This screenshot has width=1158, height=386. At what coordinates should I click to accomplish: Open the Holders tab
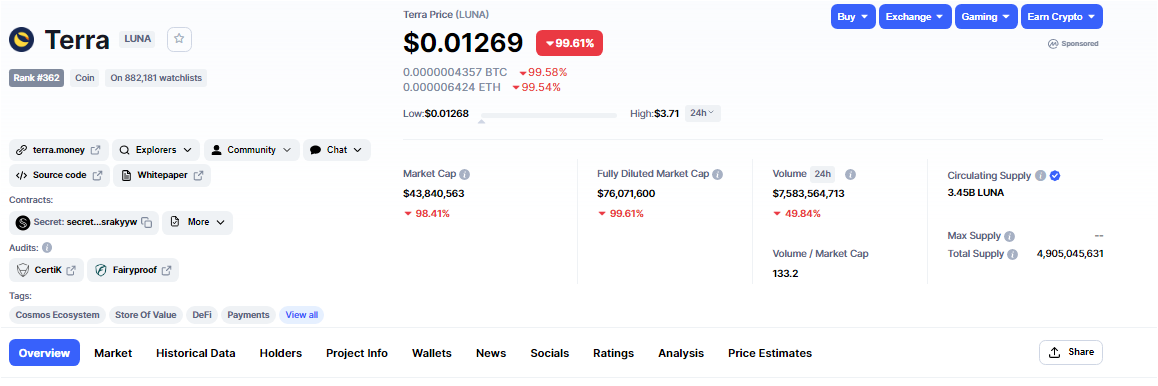(x=281, y=354)
